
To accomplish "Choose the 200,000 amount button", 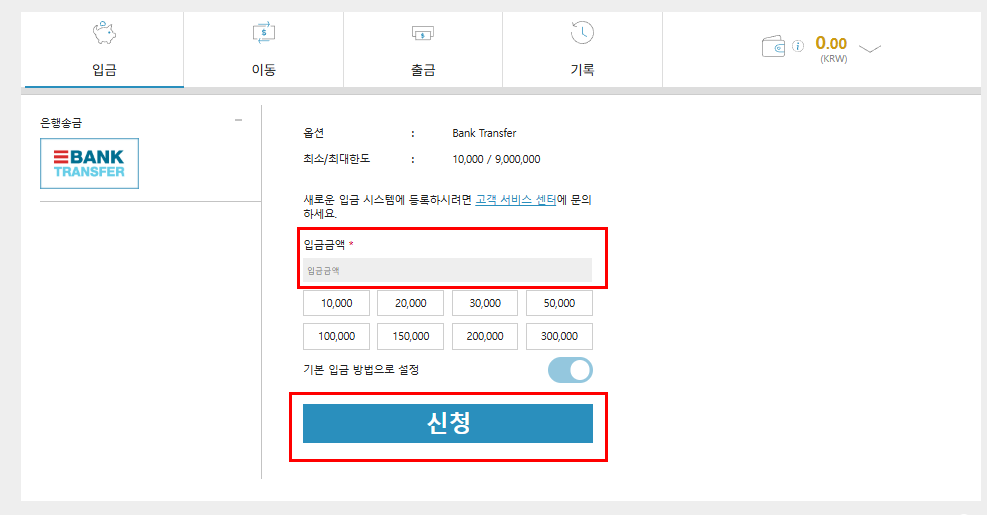I will [485, 336].
